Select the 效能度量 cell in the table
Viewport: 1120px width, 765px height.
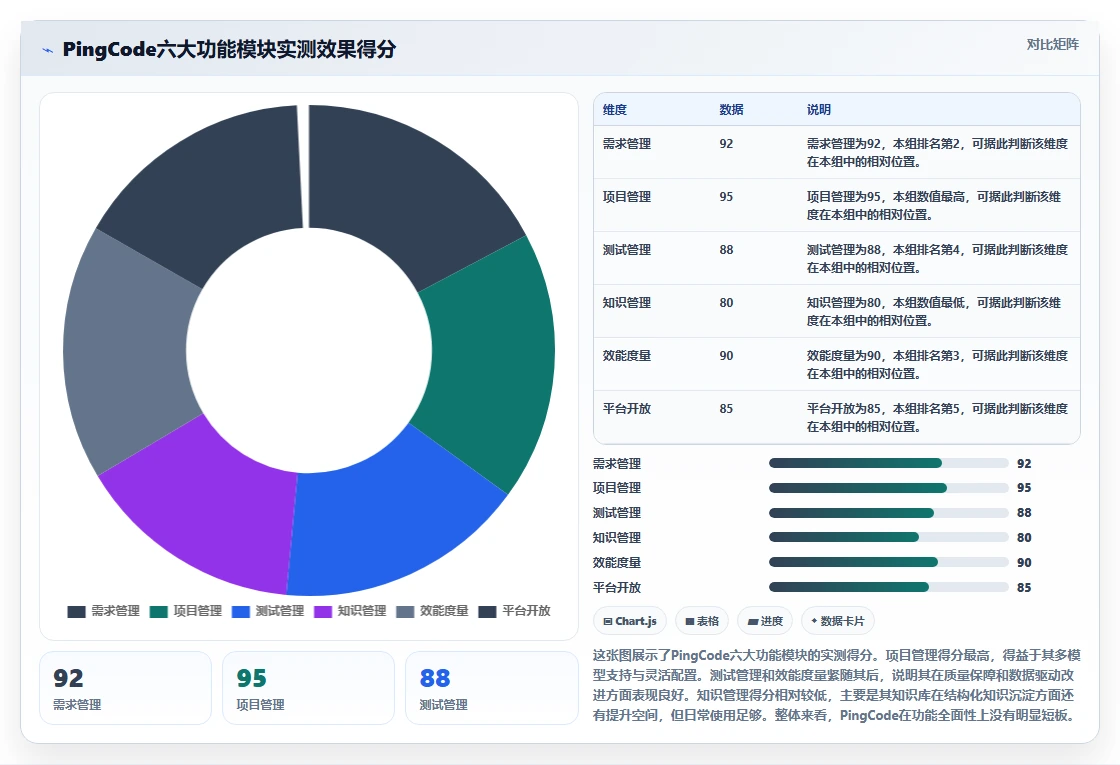click(626, 355)
